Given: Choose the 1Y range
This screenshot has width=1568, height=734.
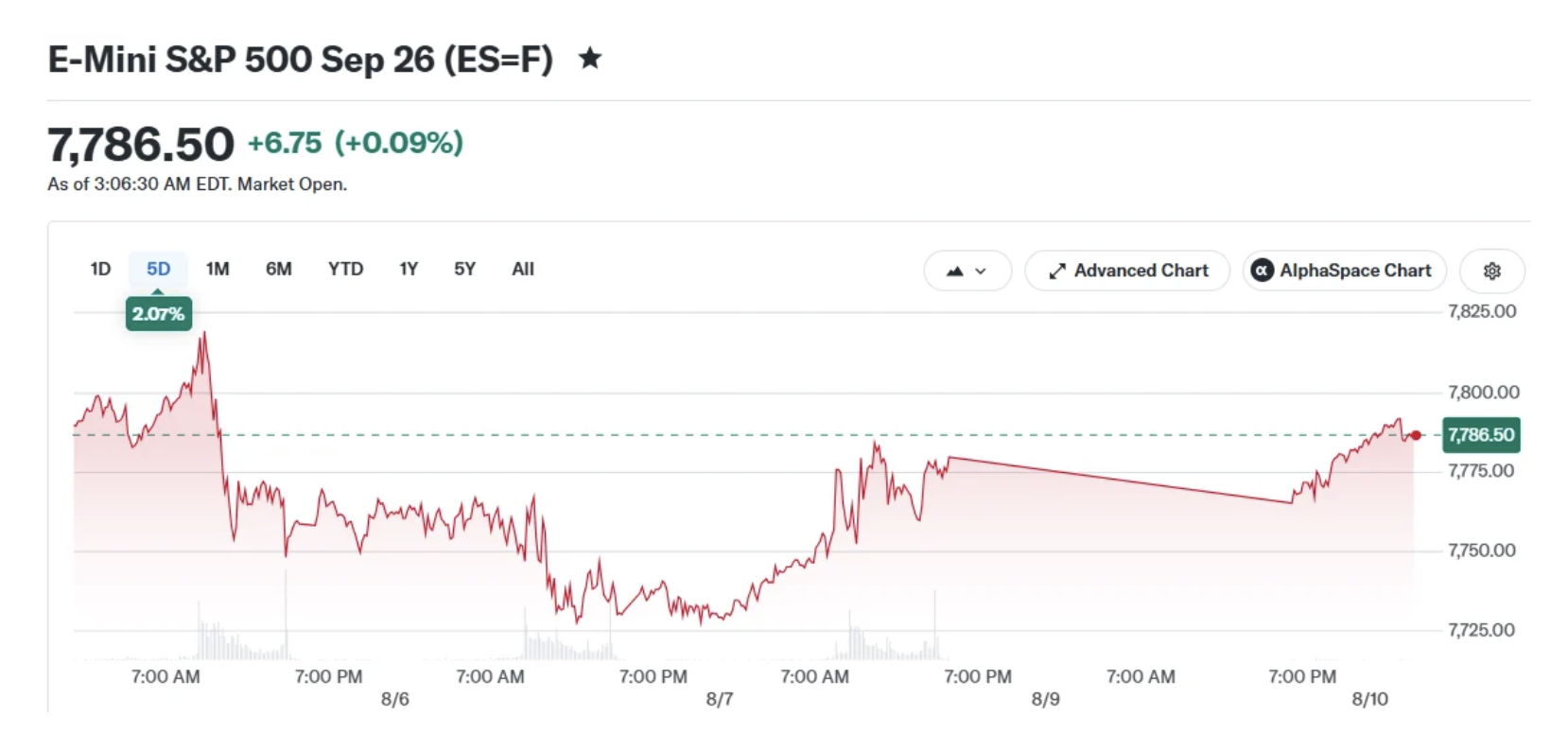Looking at the screenshot, I should [x=409, y=270].
